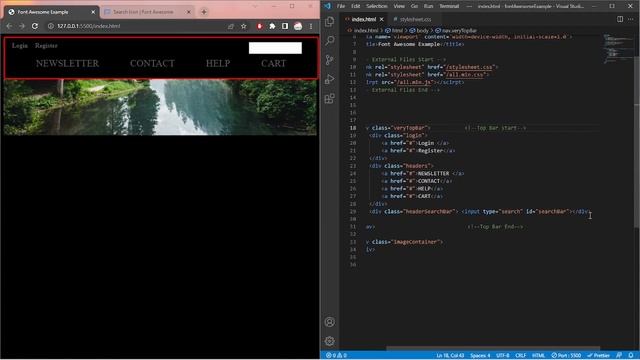Focus the white search box on webpage
This screenshot has height=360, width=640.
275,48
